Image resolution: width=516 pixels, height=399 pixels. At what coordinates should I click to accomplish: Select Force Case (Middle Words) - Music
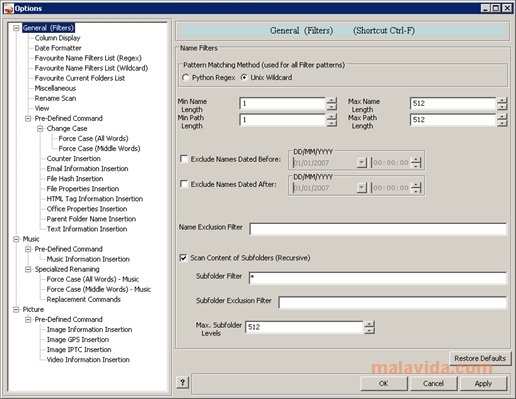[x=99, y=289]
